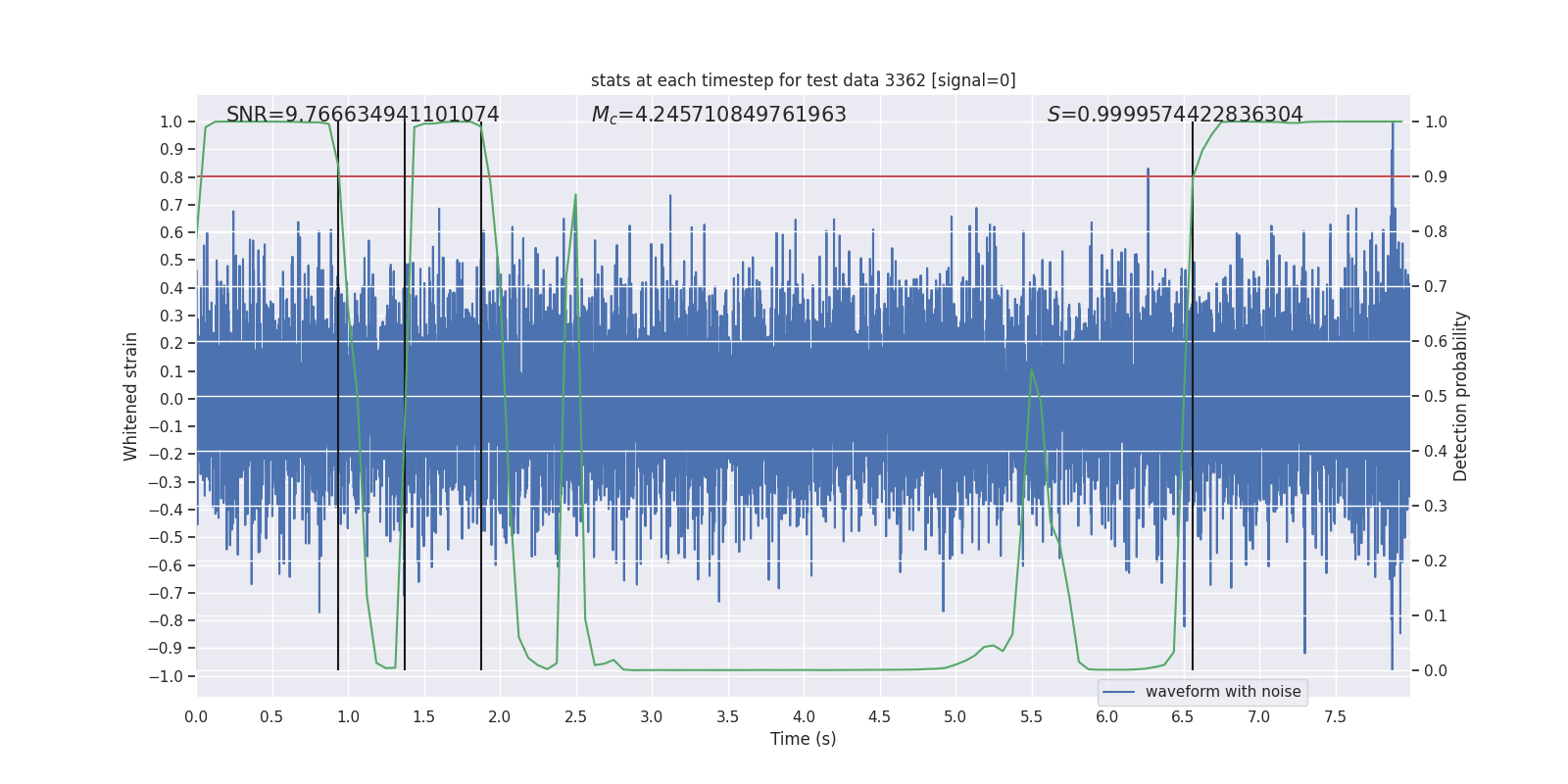Click the SNR value annotation
Viewport: 1568px width, 784px height.
pyautogui.click(x=363, y=115)
